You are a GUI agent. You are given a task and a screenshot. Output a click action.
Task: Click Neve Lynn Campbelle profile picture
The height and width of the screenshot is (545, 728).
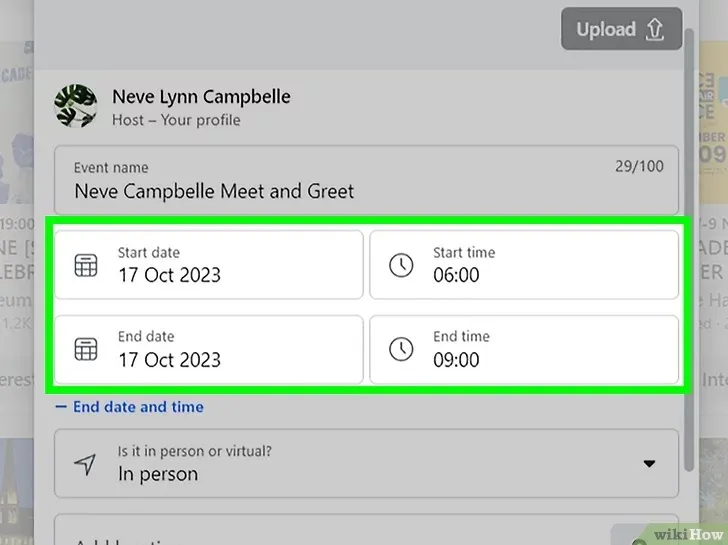click(76, 106)
